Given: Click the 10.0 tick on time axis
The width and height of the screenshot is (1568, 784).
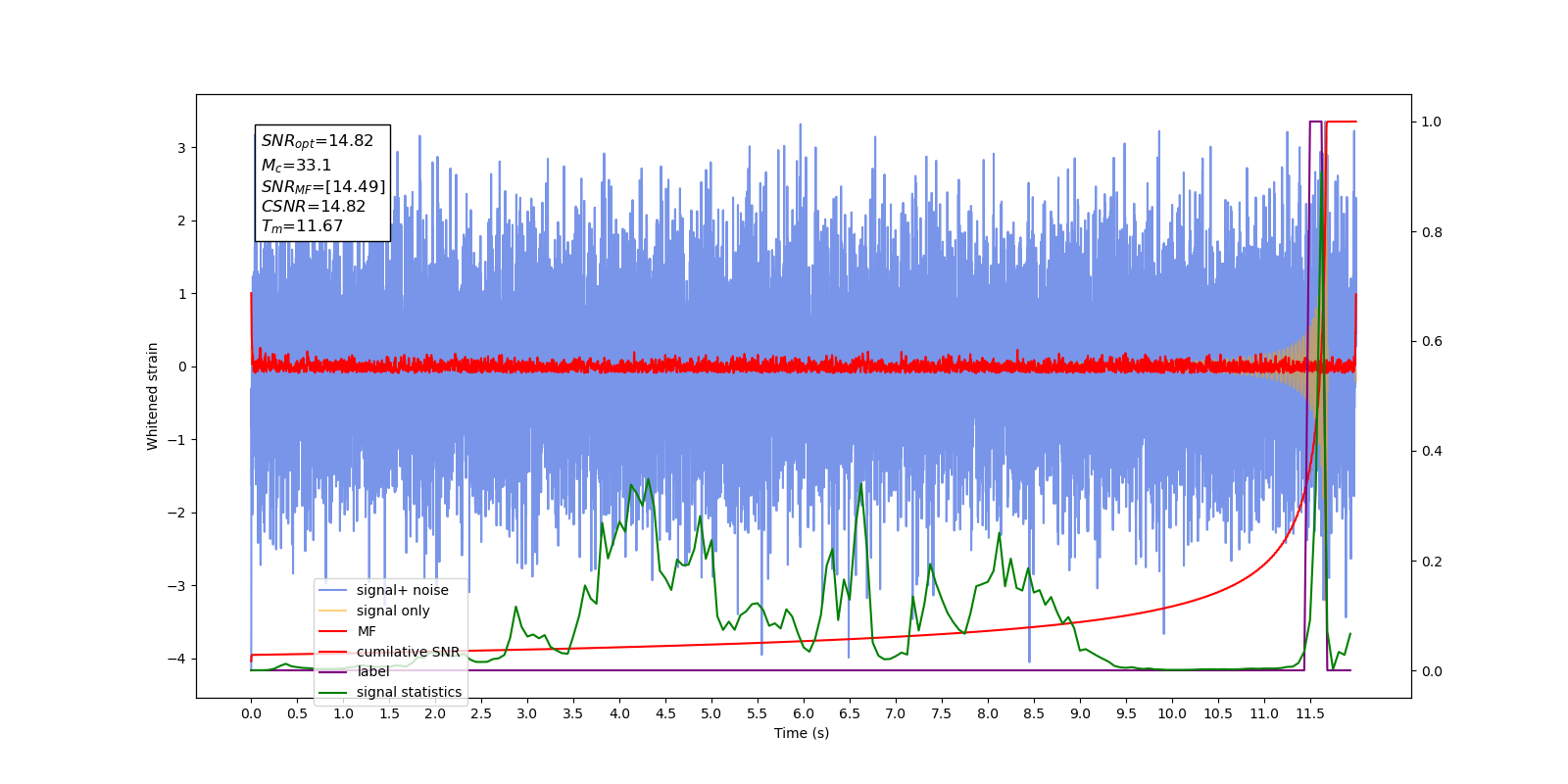Looking at the screenshot, I should click(x=1172, y=713).
